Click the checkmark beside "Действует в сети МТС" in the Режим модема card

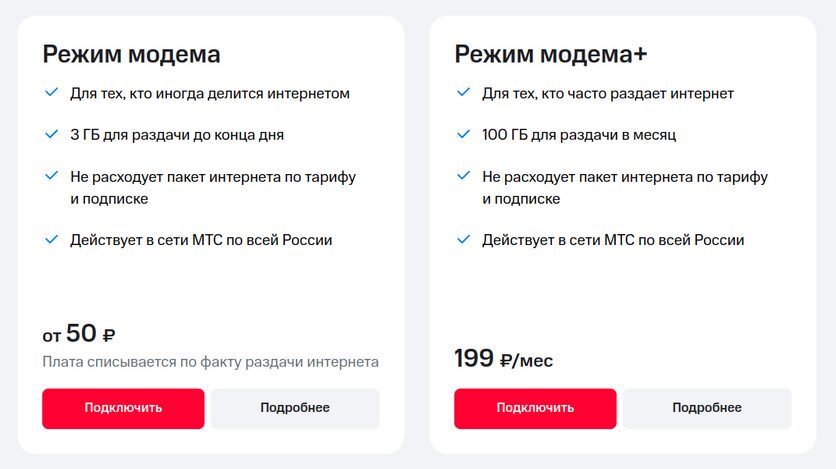[x=51, y=240]
